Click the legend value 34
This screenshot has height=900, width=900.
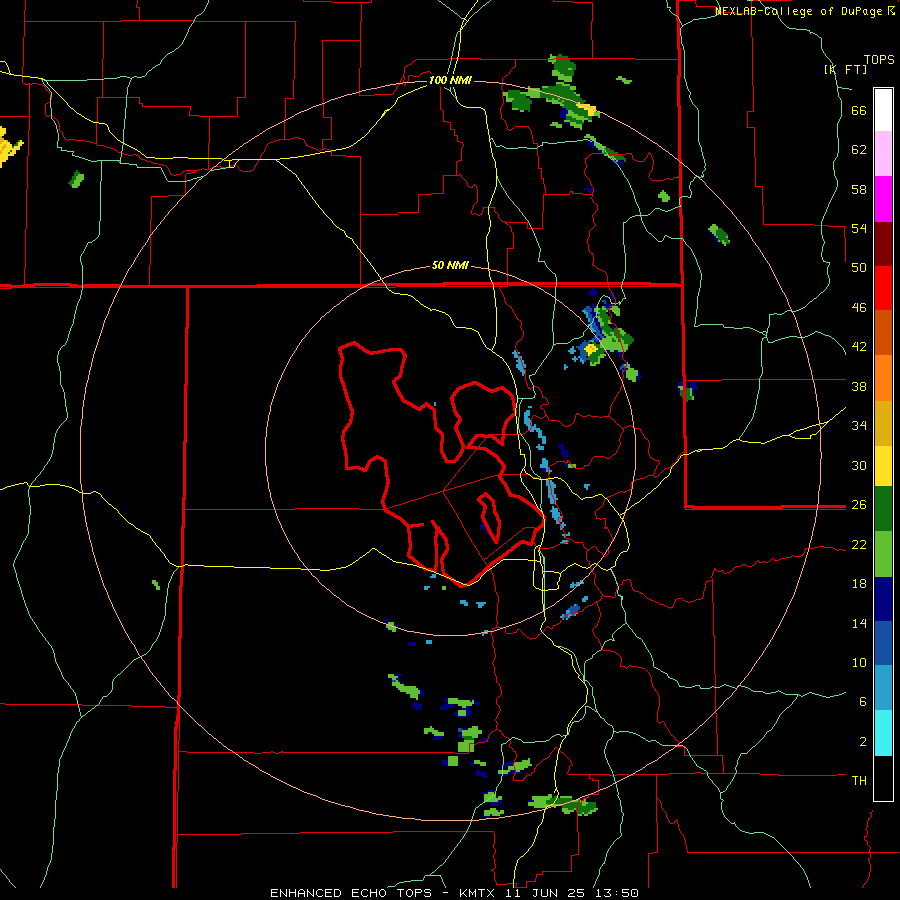pos(859,426)
